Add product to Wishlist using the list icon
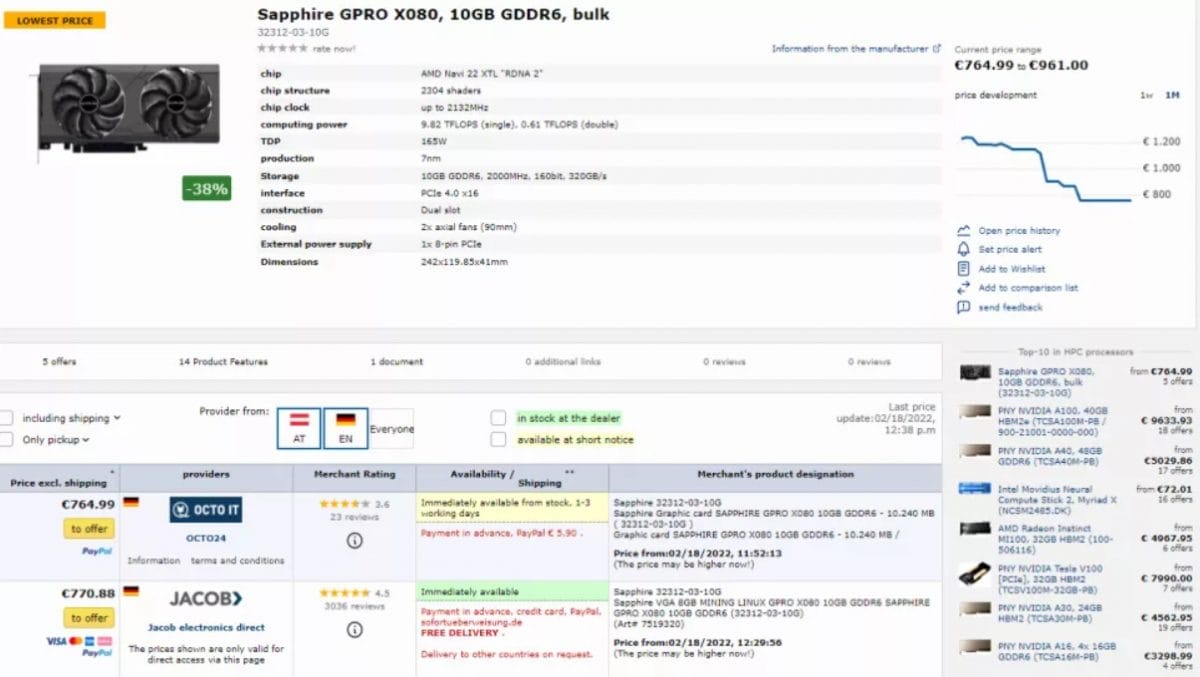The height and width of the screenshot is (677, 1200). [963, 267]
